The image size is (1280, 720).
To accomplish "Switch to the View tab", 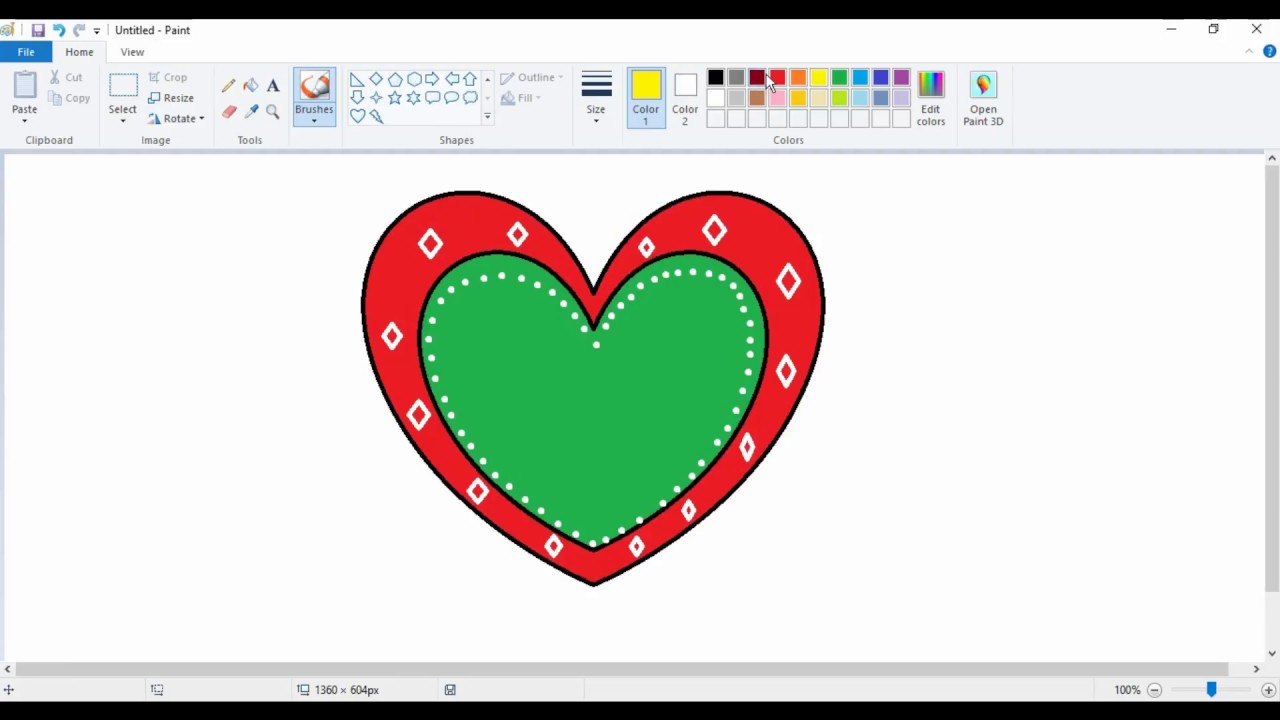I will coord(132,52).
